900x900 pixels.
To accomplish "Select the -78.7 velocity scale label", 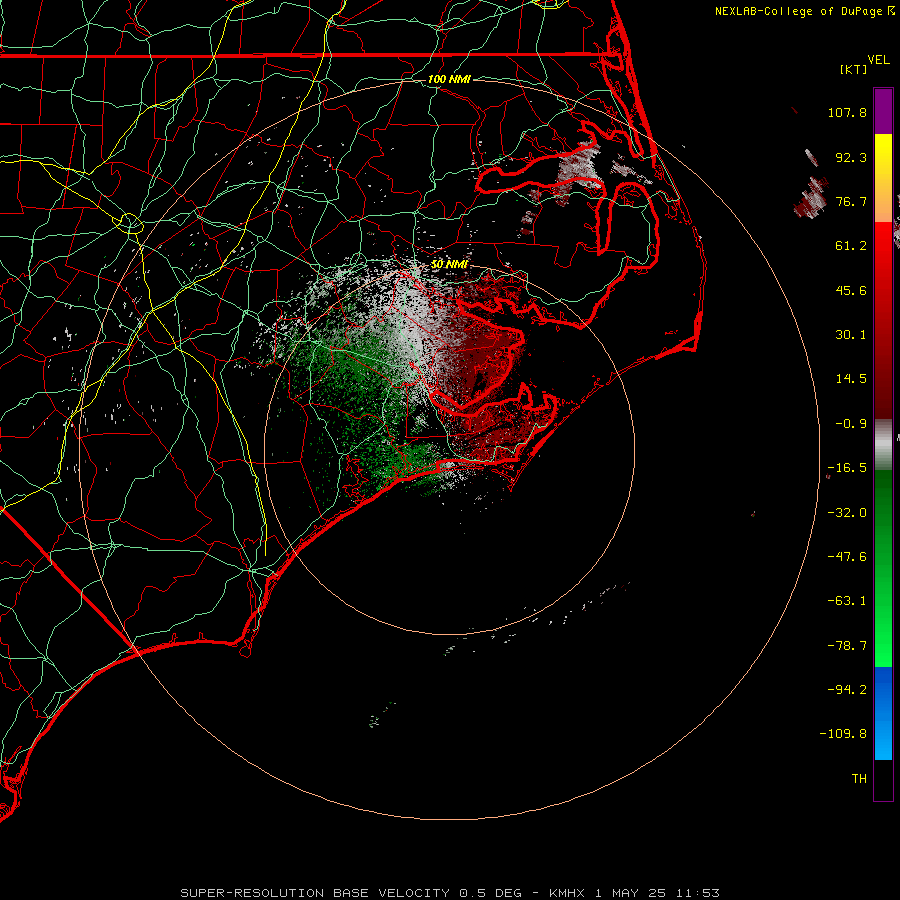I will 847,646.
